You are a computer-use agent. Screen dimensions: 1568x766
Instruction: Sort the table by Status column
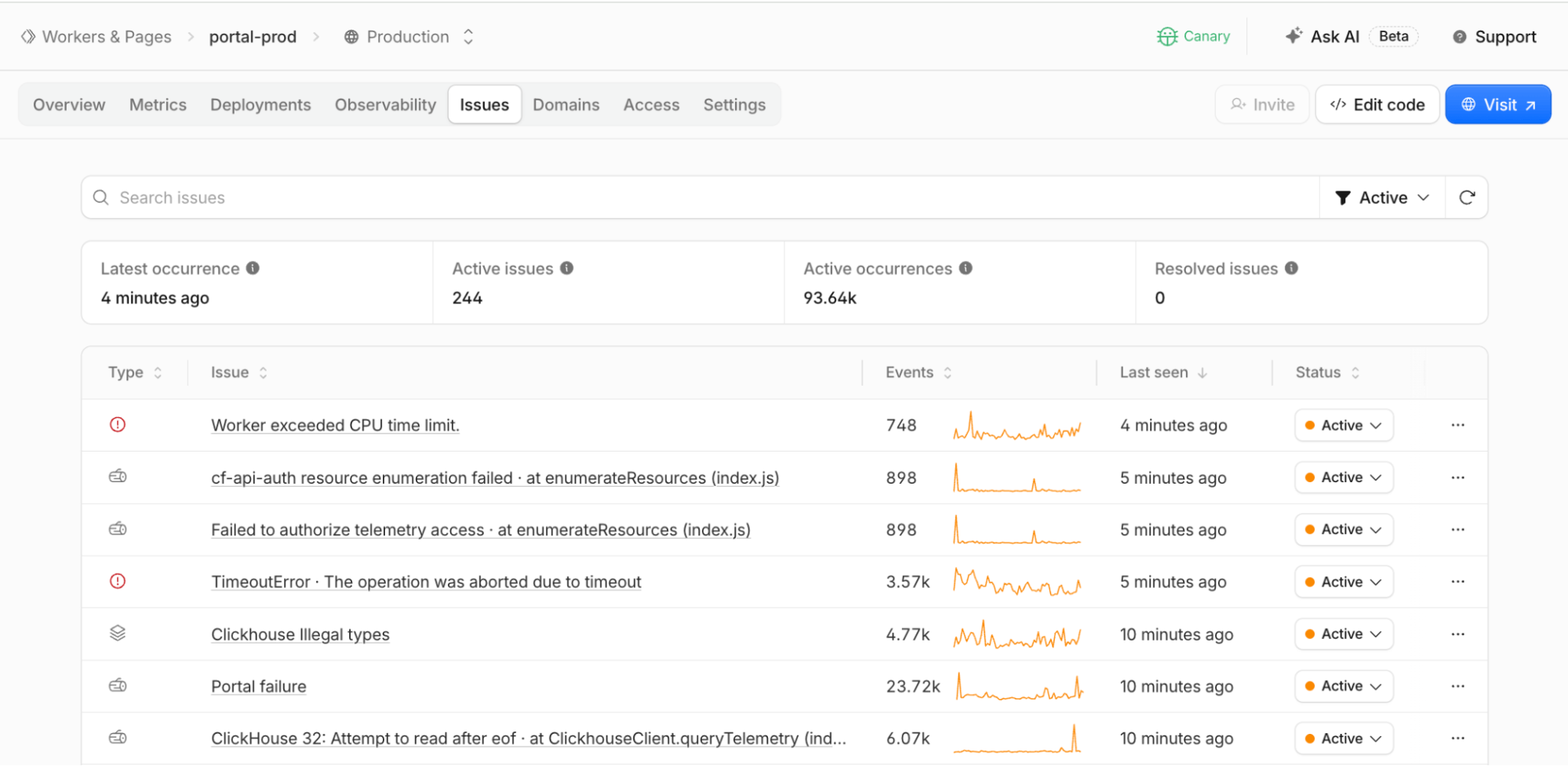(x=1327, y=372)
